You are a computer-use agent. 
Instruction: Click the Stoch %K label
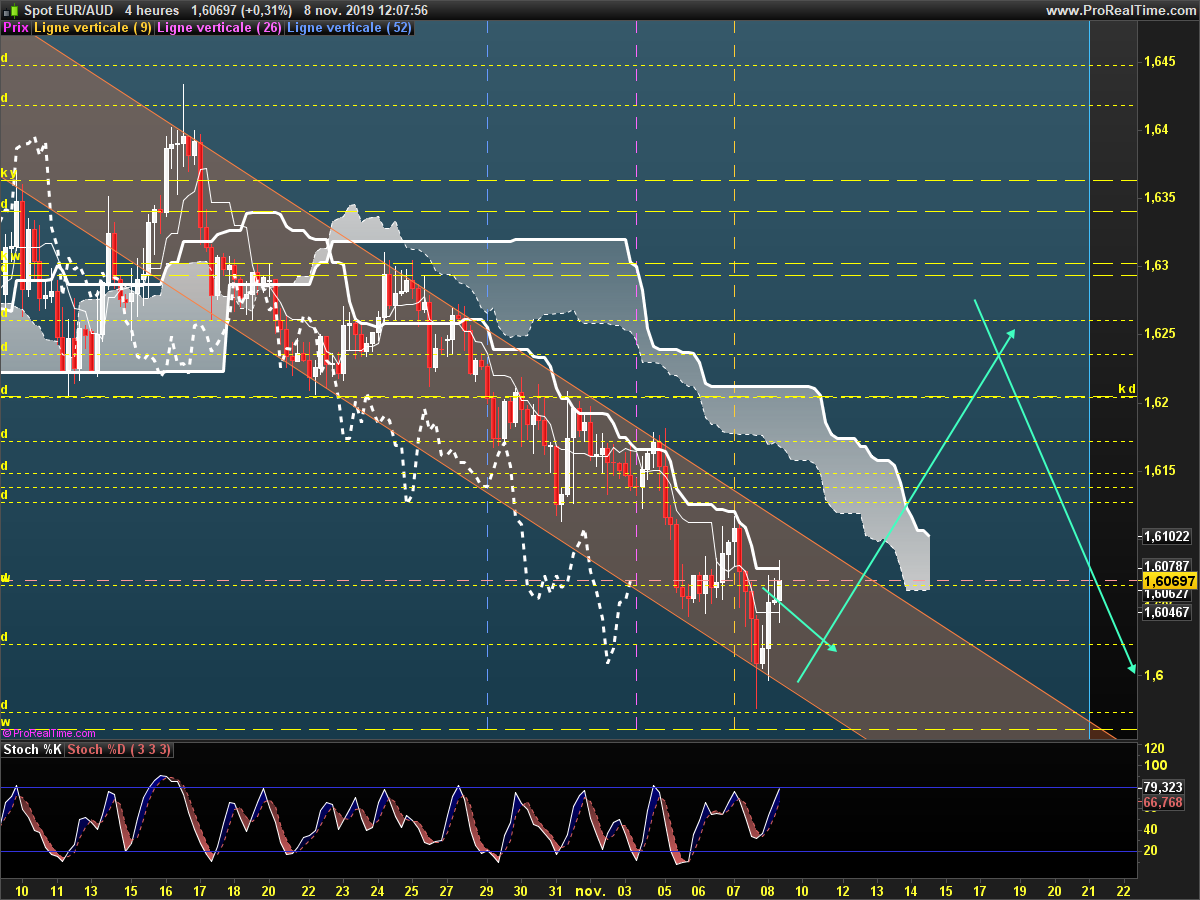pyautogui.click(x=33, y=749)
